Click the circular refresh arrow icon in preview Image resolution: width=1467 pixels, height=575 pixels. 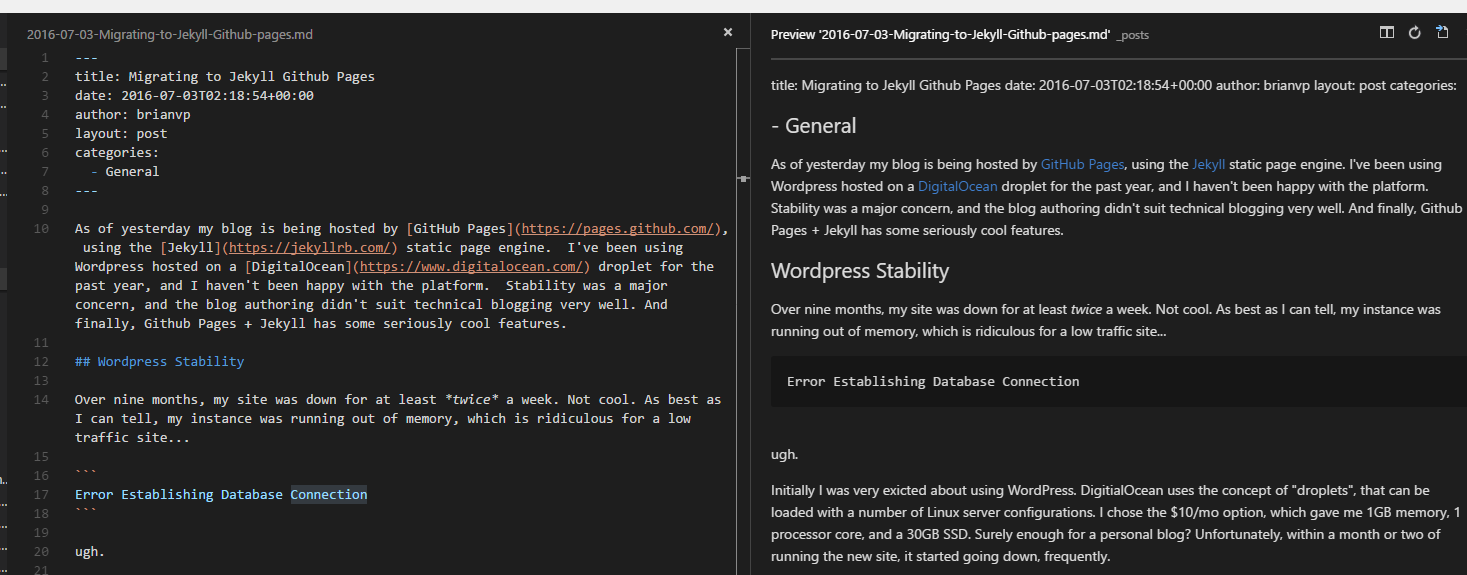point(1414,32)
